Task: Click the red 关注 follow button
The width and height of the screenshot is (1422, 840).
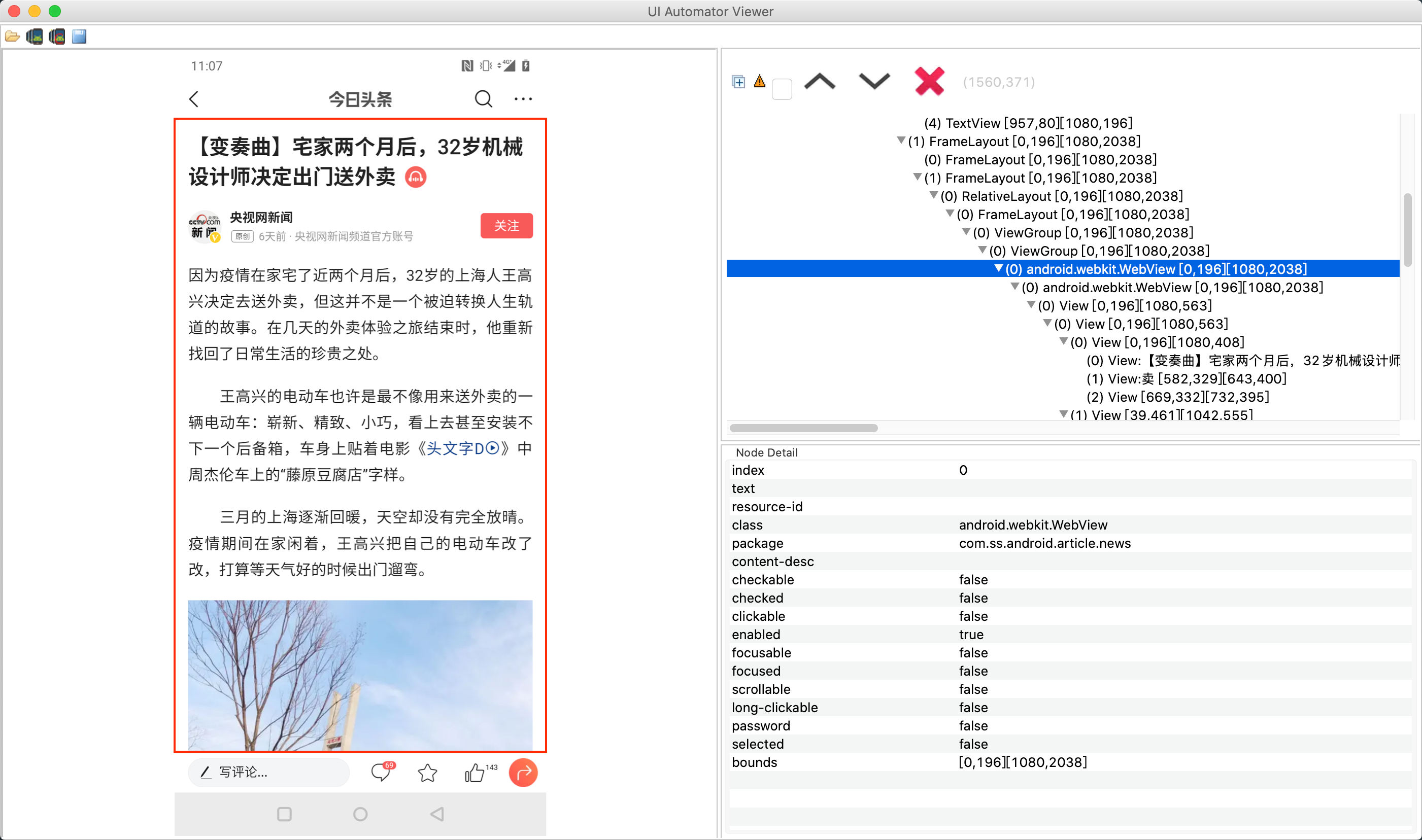Action: [x=506, y=226]
